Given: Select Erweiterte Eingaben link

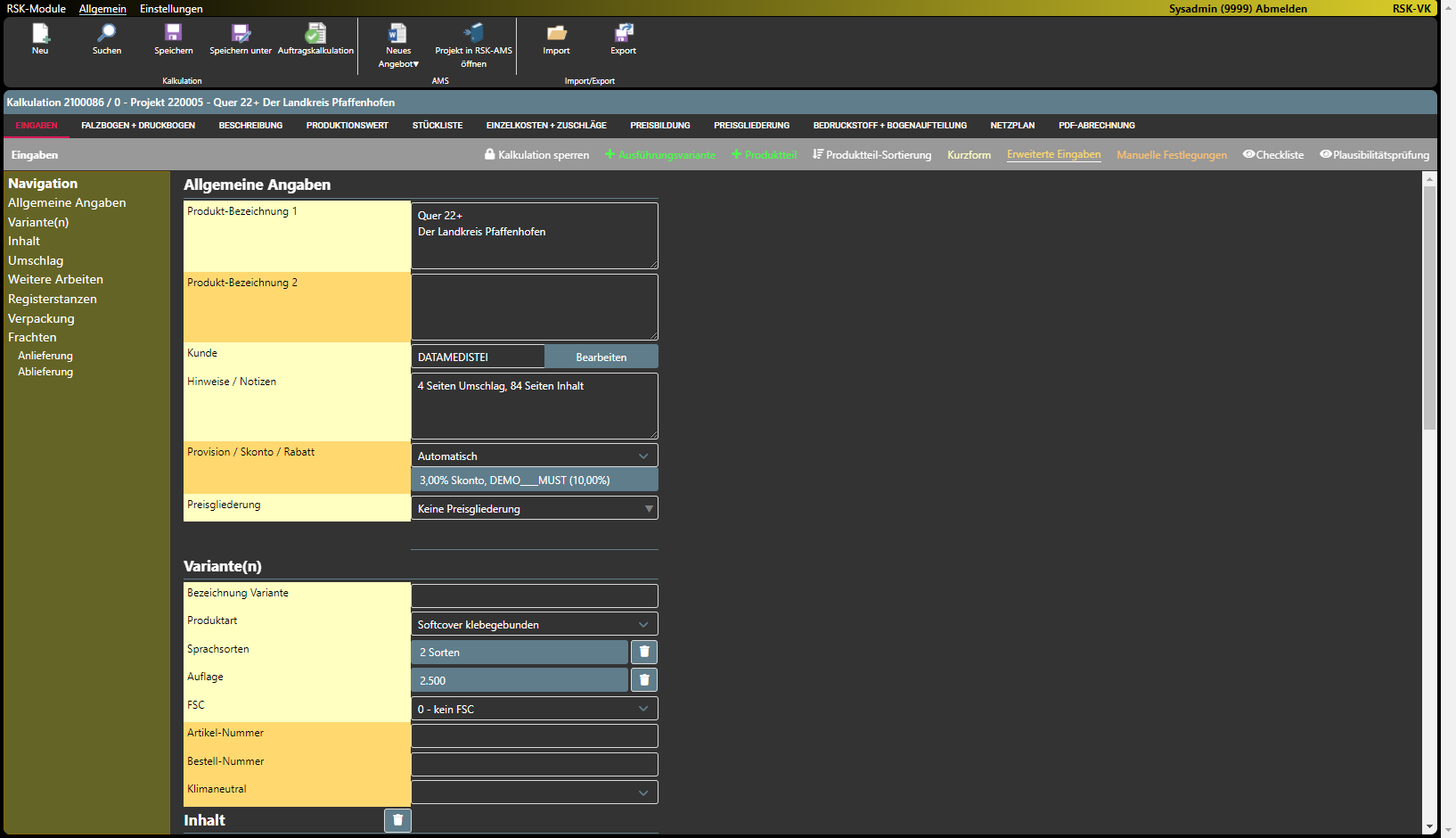Looking at the screenshot, I should [1054, 154].
